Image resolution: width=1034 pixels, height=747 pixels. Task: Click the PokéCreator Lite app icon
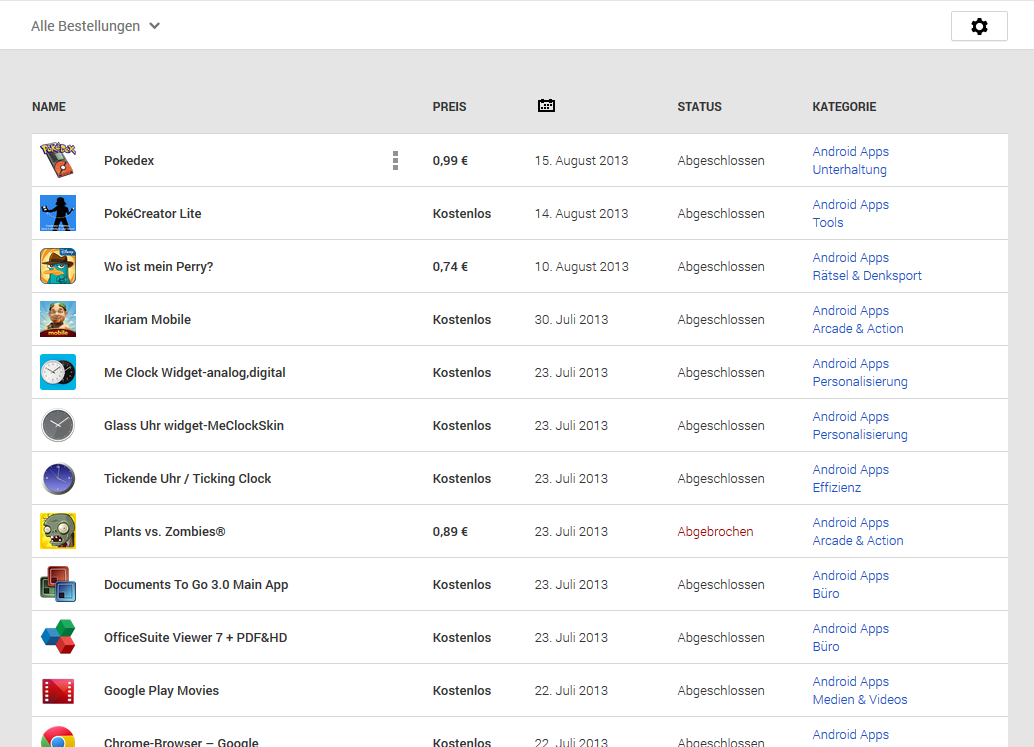(x=57, y=213)
